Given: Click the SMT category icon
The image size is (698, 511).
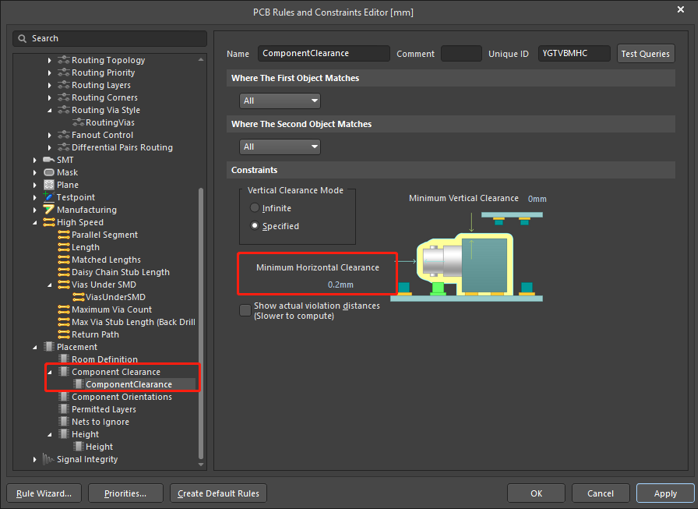Looking at the screenshot, I should [49, 160].
